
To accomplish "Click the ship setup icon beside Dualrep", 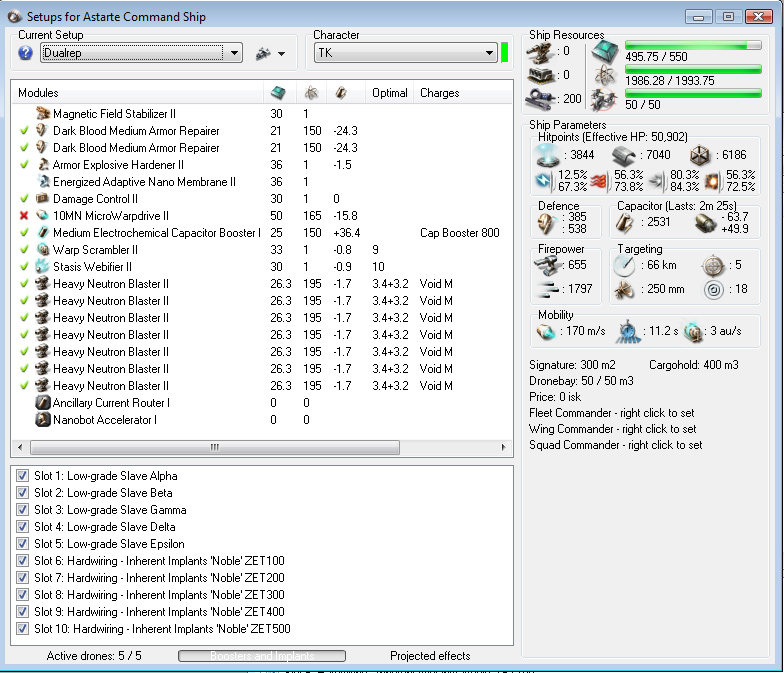I will (x=264, y=53).
